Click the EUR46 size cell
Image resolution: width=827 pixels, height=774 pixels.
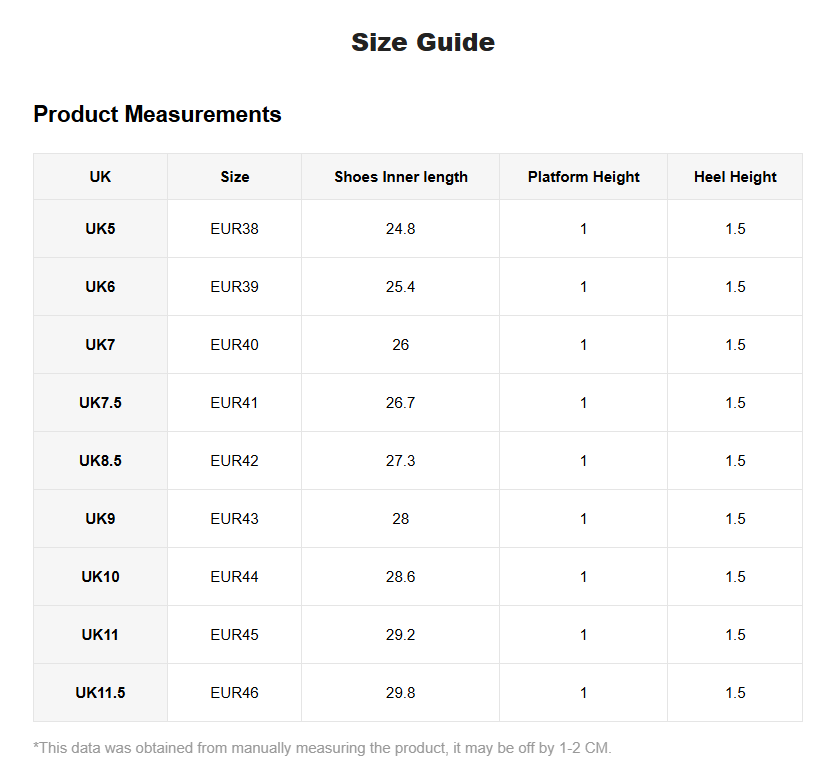click(x=235, y=693)
